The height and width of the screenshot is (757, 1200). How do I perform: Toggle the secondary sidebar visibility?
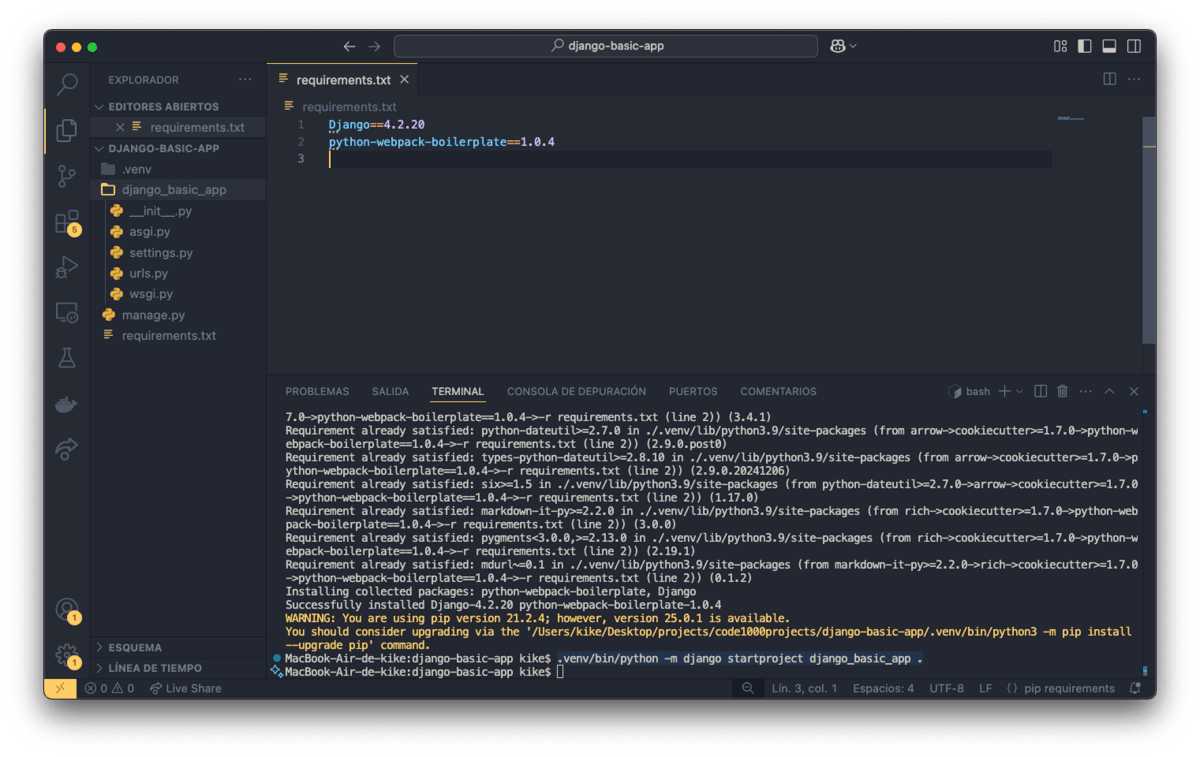(x=1134, y=46)
